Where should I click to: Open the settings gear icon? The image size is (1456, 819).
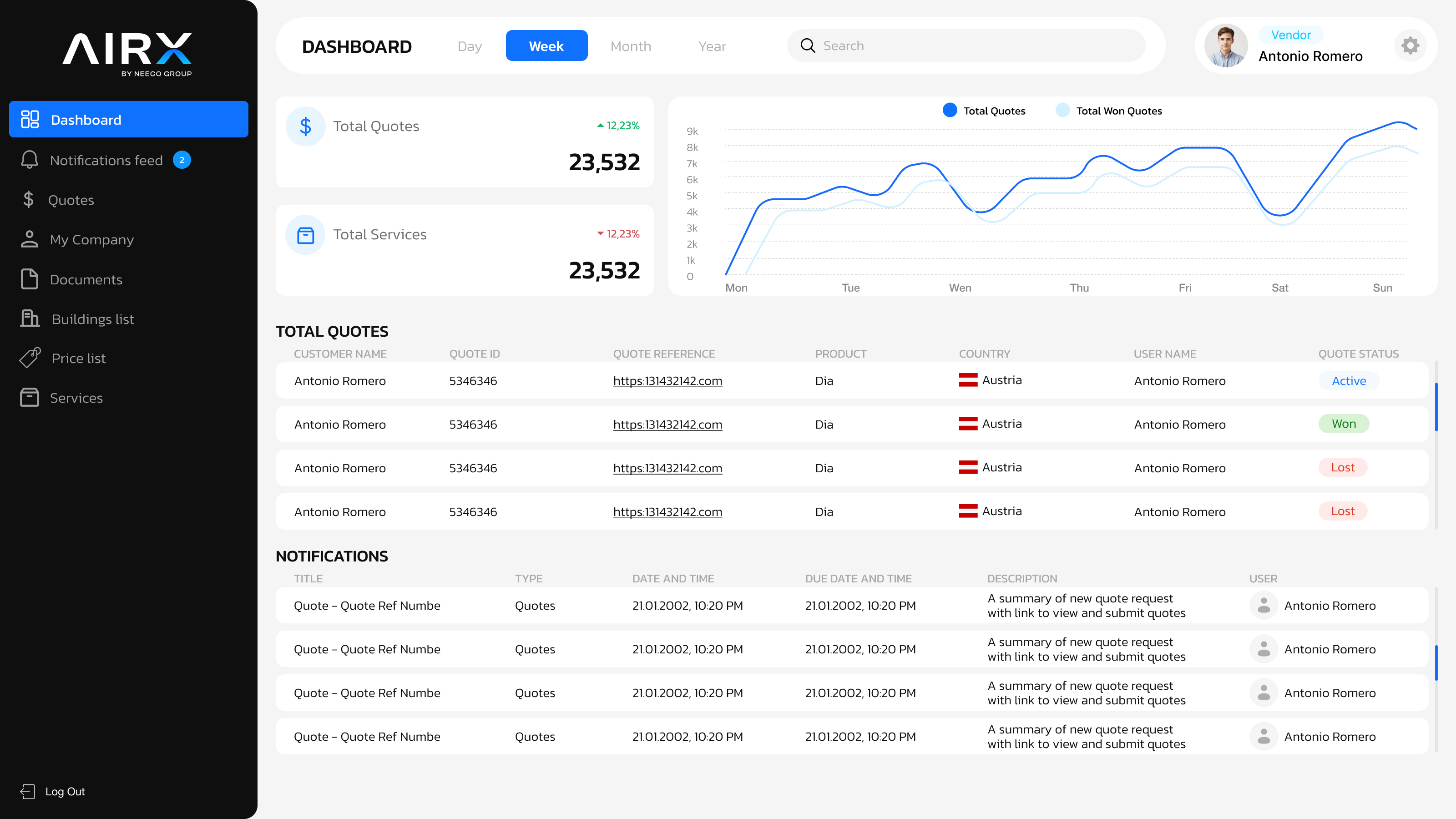point(1410,46)
